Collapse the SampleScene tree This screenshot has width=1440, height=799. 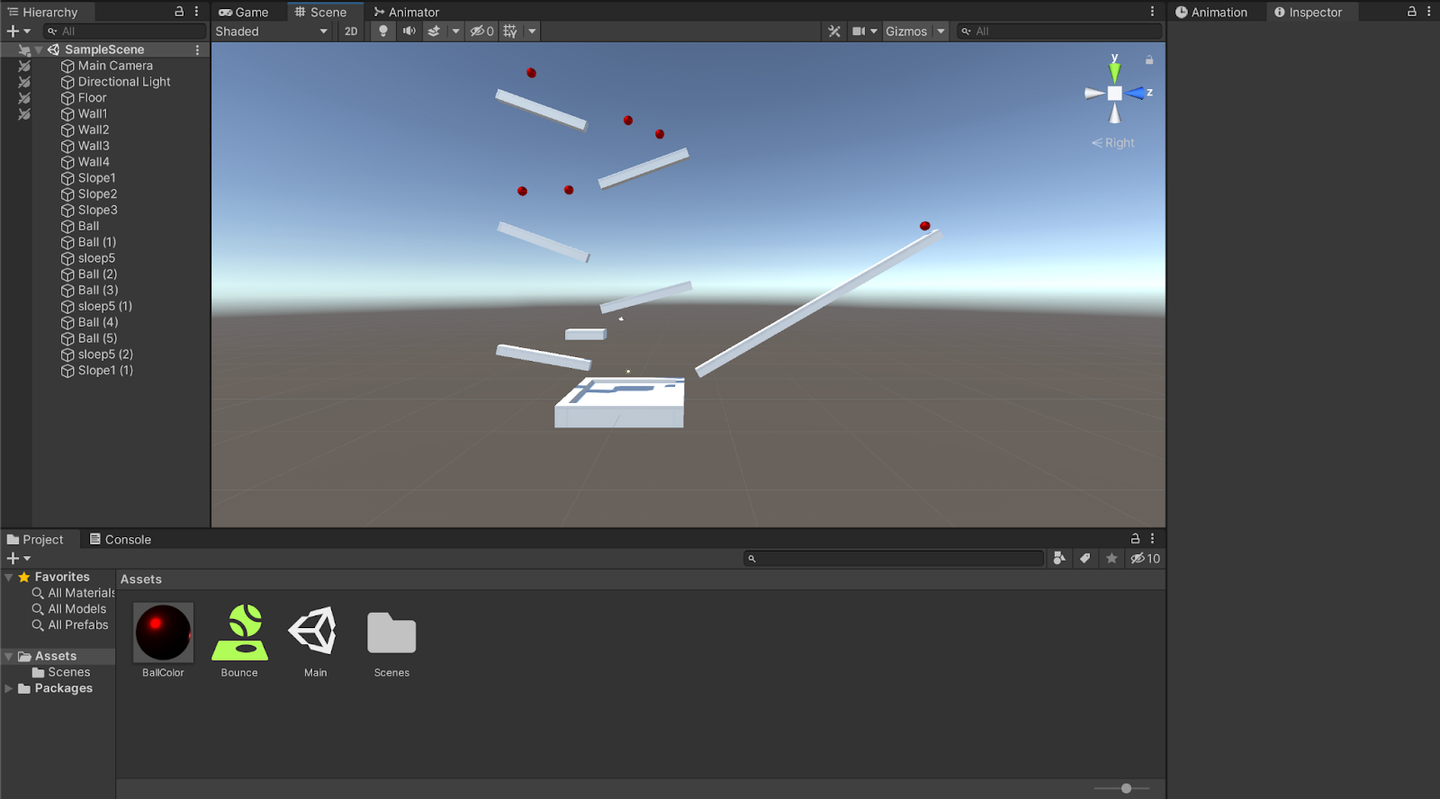tap(39, 50)
